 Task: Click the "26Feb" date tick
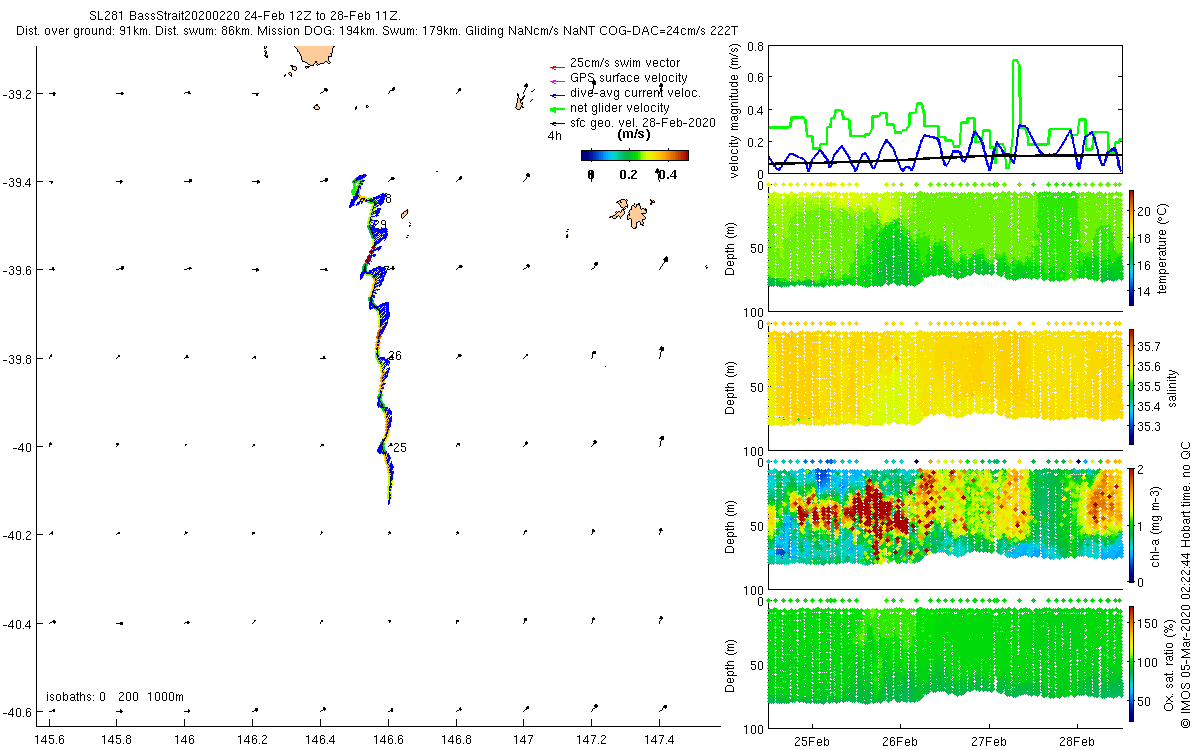(899, 743)
